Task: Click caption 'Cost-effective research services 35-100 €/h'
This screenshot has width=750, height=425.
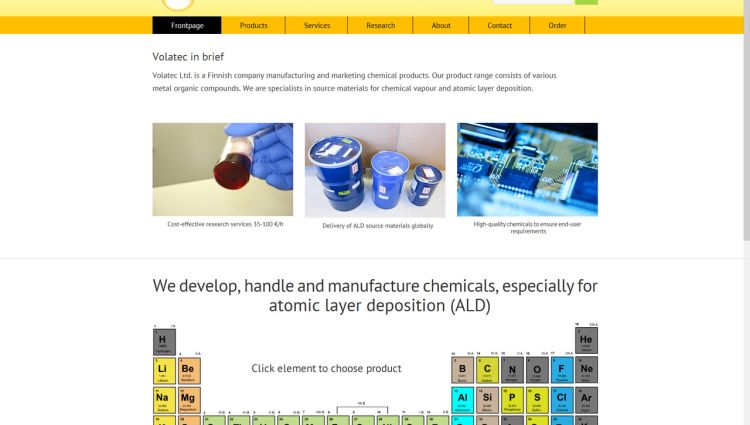Action: pos(225,224)
